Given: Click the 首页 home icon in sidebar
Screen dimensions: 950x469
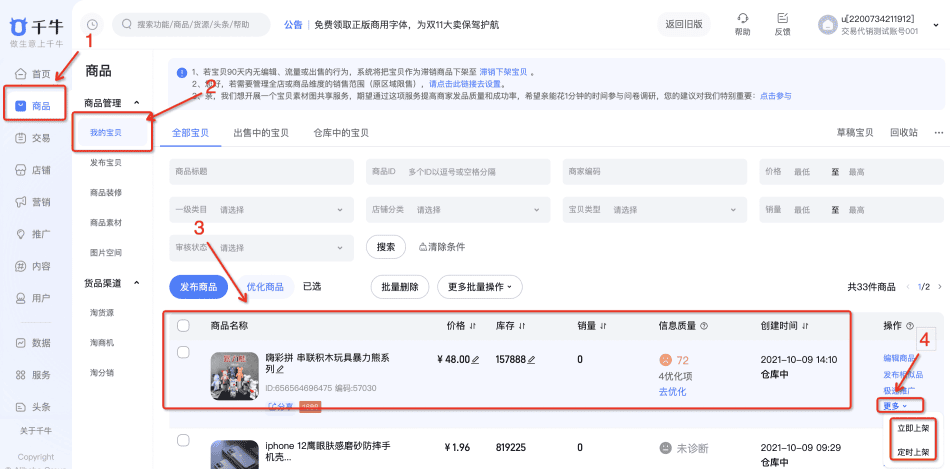Looking at the screenshot, I should click(x=21, y=74).
